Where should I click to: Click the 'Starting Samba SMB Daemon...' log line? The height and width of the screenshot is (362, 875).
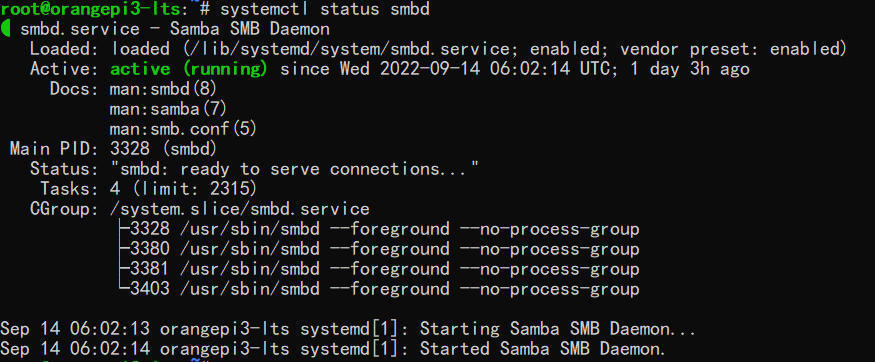coord(348,330)
